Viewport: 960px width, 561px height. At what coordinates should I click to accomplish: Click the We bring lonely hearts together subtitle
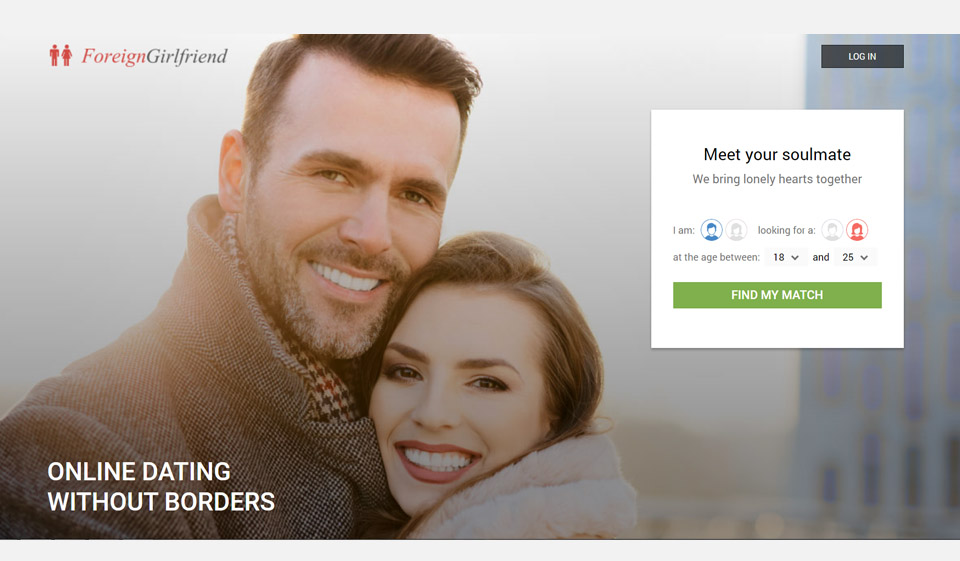777,179
